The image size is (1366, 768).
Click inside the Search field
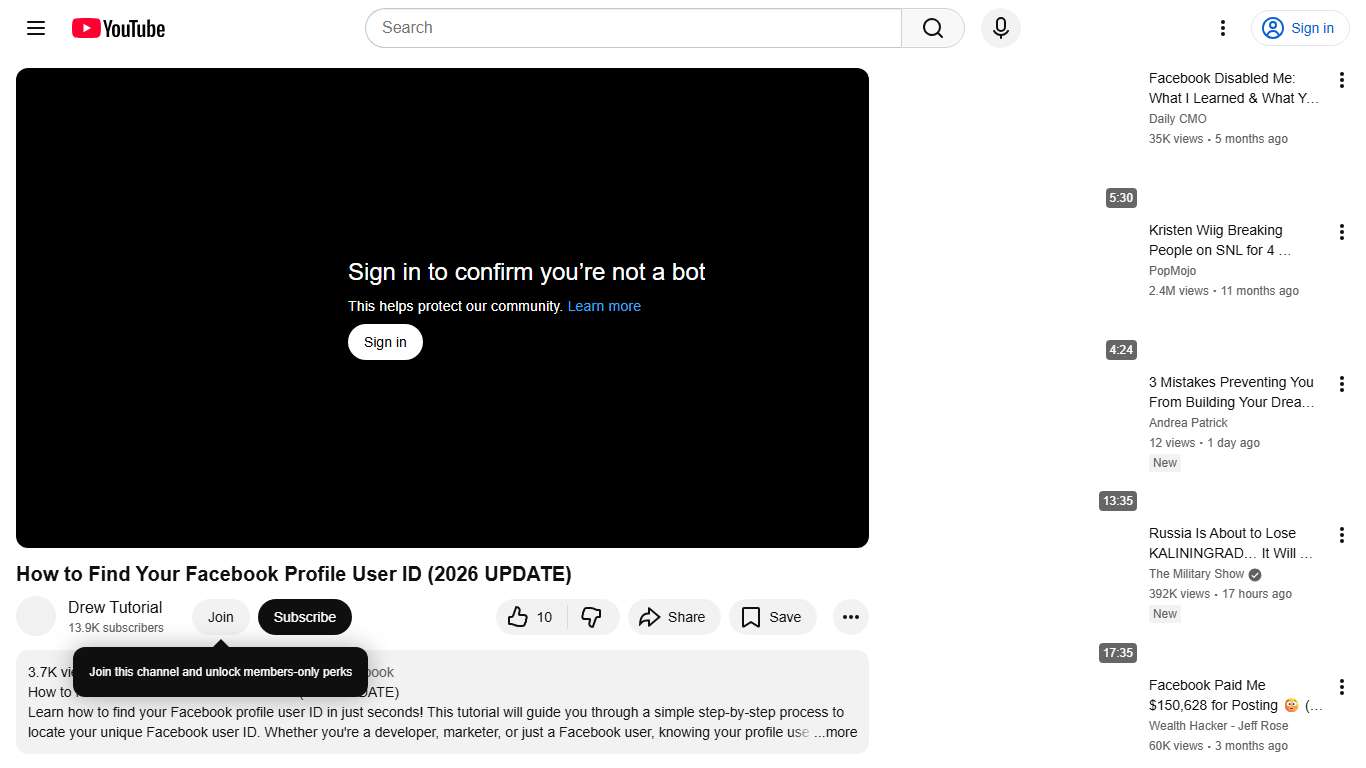click(x=600, y=28)
